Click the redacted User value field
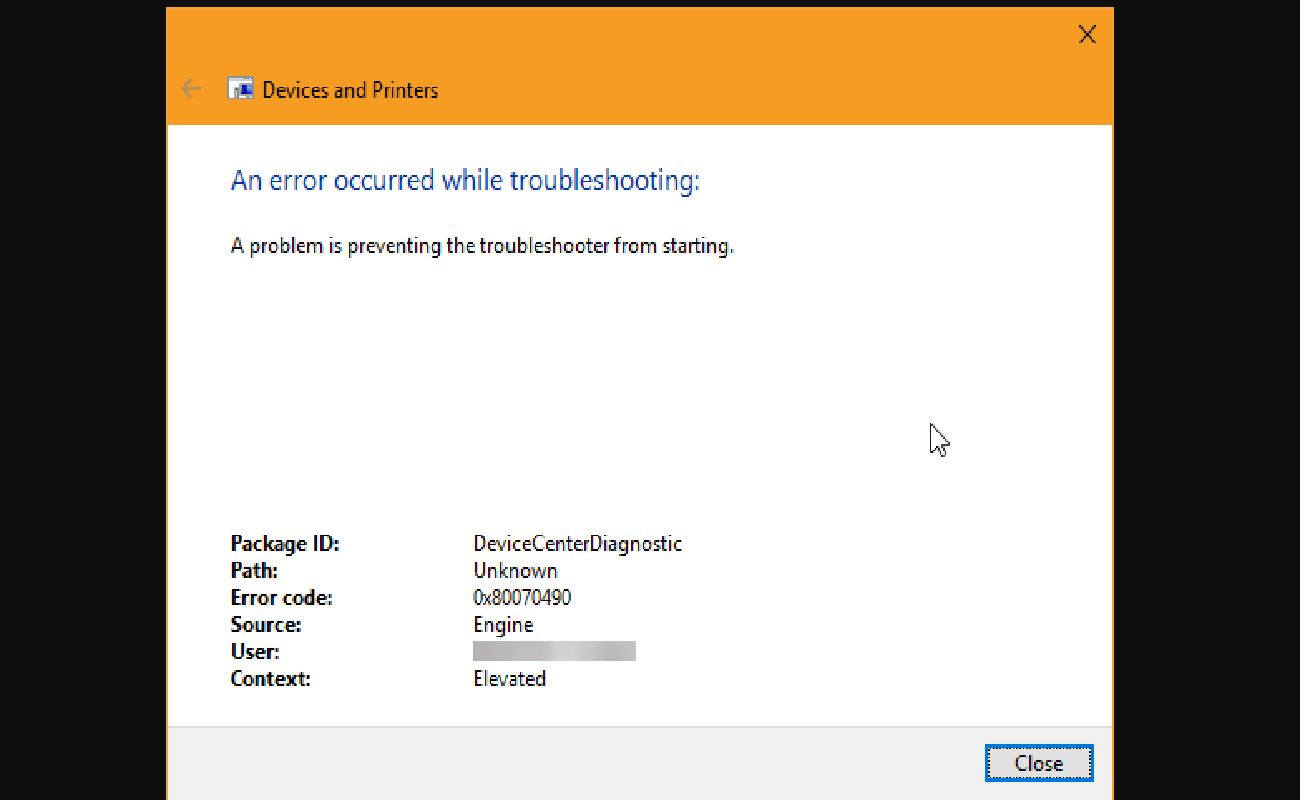Screen dimensions: 1306x802 [555, 651]
